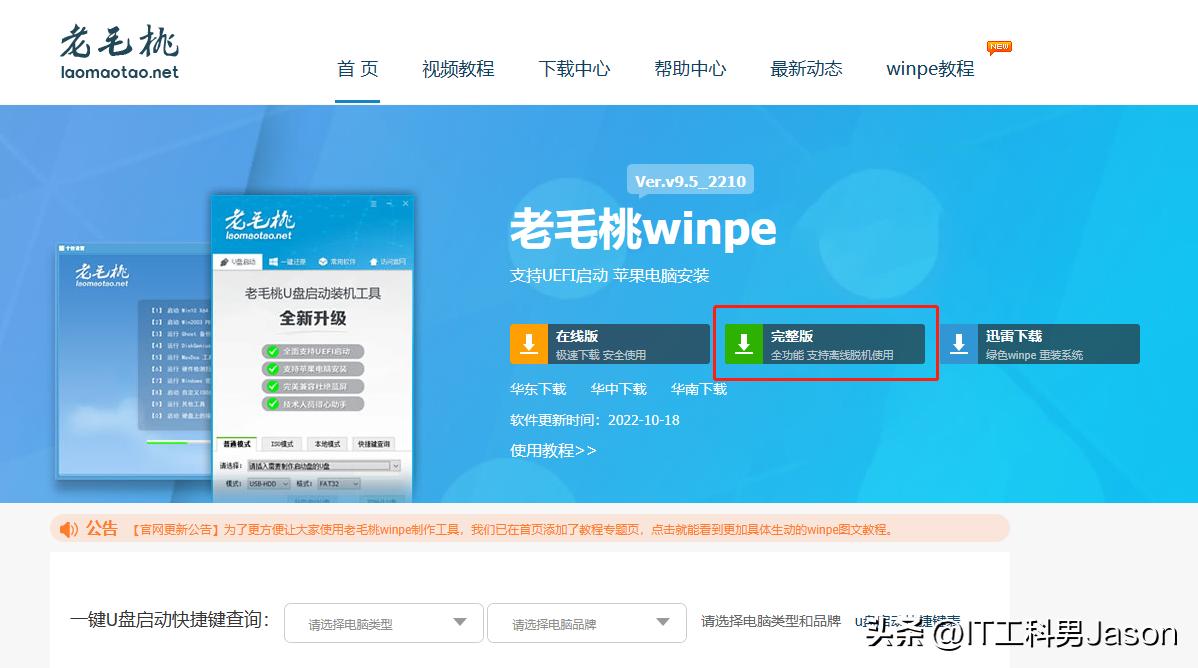
Task: Click the orange download icon on 在线版
Action: click(x=529, y=343)
